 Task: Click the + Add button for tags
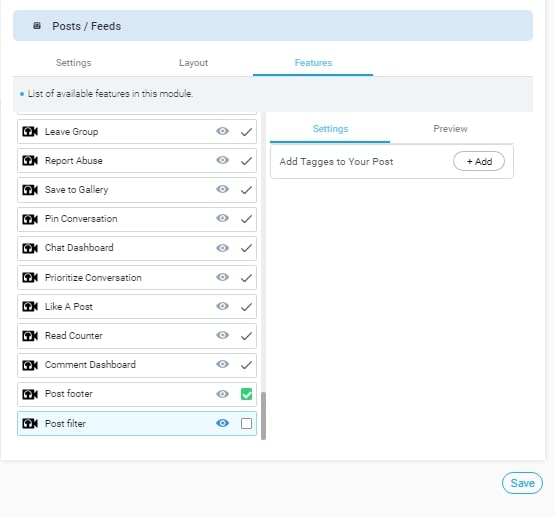point(479,161)
